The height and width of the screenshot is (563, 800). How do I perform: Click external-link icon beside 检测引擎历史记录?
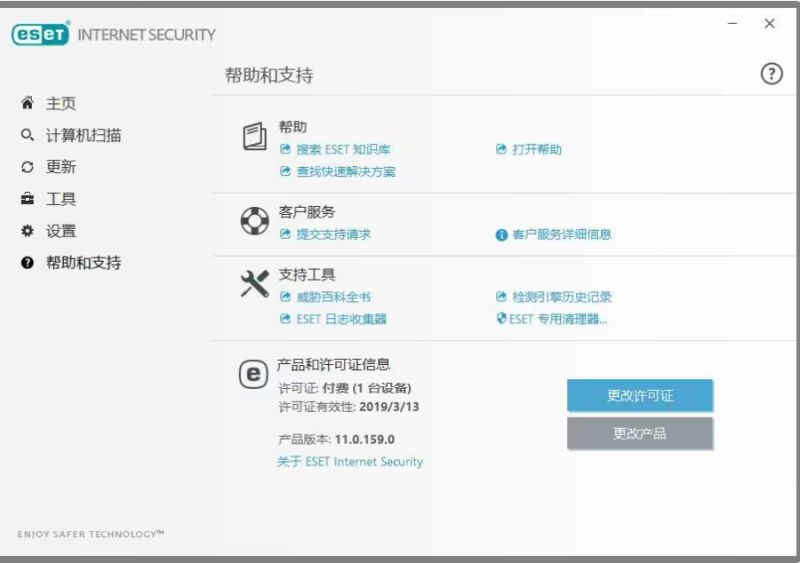pos(501,297)
